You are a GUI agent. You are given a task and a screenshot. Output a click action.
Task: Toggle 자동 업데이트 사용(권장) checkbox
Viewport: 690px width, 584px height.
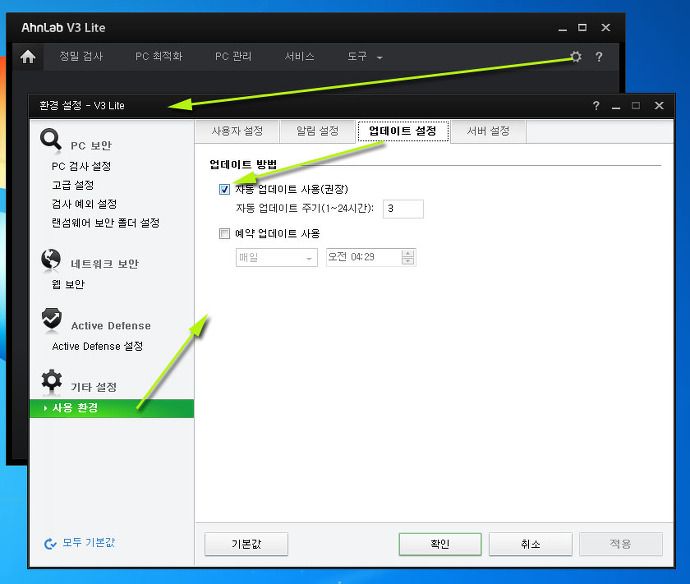click(x=224, y=189)
